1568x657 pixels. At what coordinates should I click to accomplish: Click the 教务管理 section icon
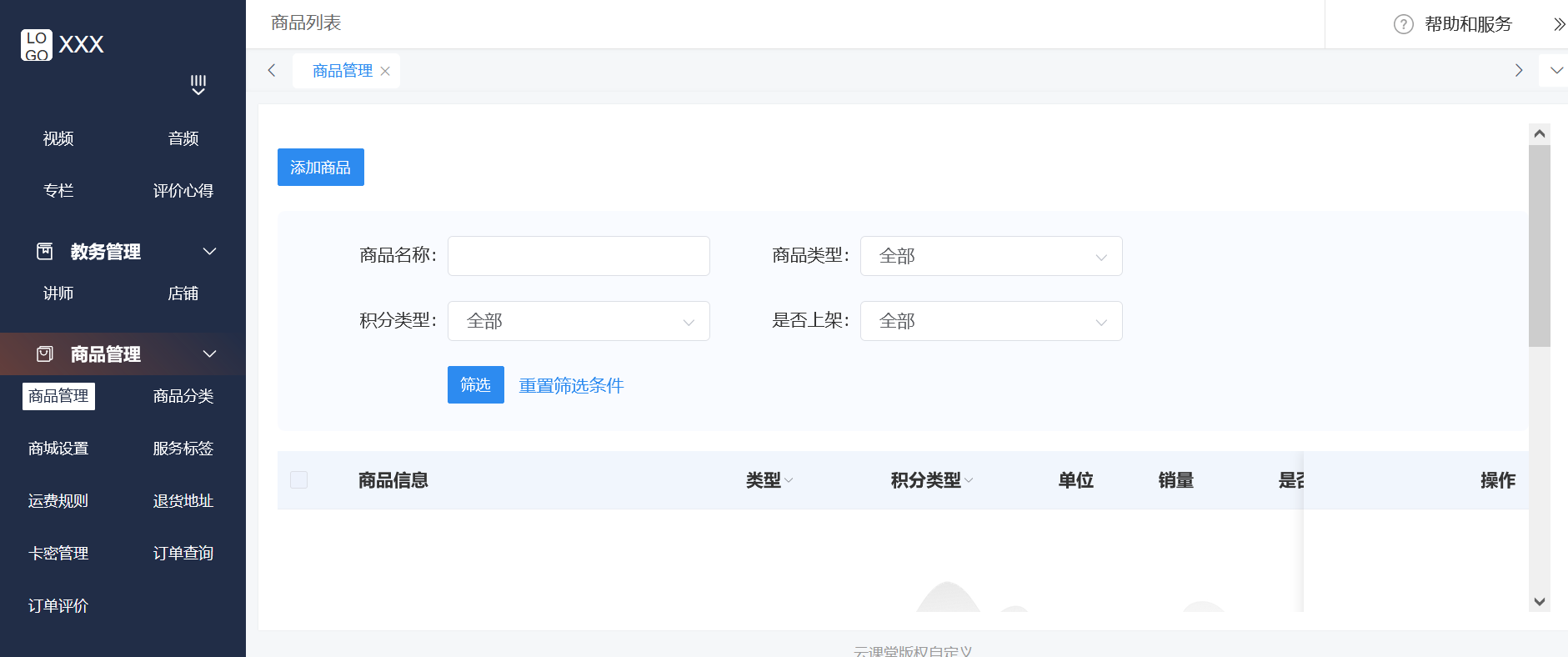pos(45,251)
